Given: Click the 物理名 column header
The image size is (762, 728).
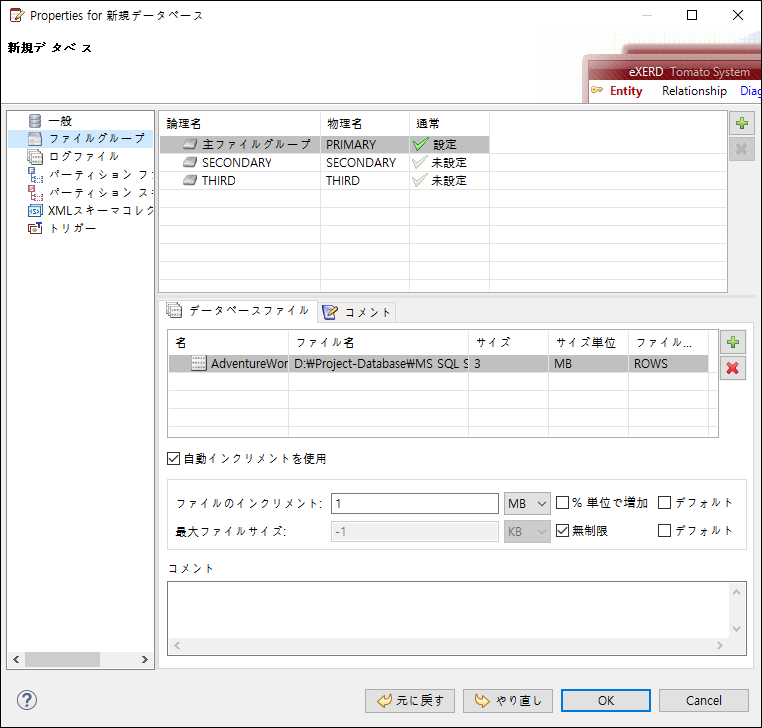Looking at the screenshot, I should point(364,123).
